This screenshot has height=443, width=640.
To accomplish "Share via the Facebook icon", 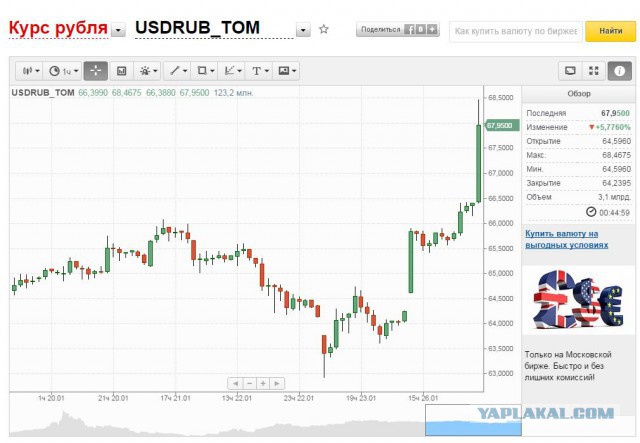I will point(409,29).
